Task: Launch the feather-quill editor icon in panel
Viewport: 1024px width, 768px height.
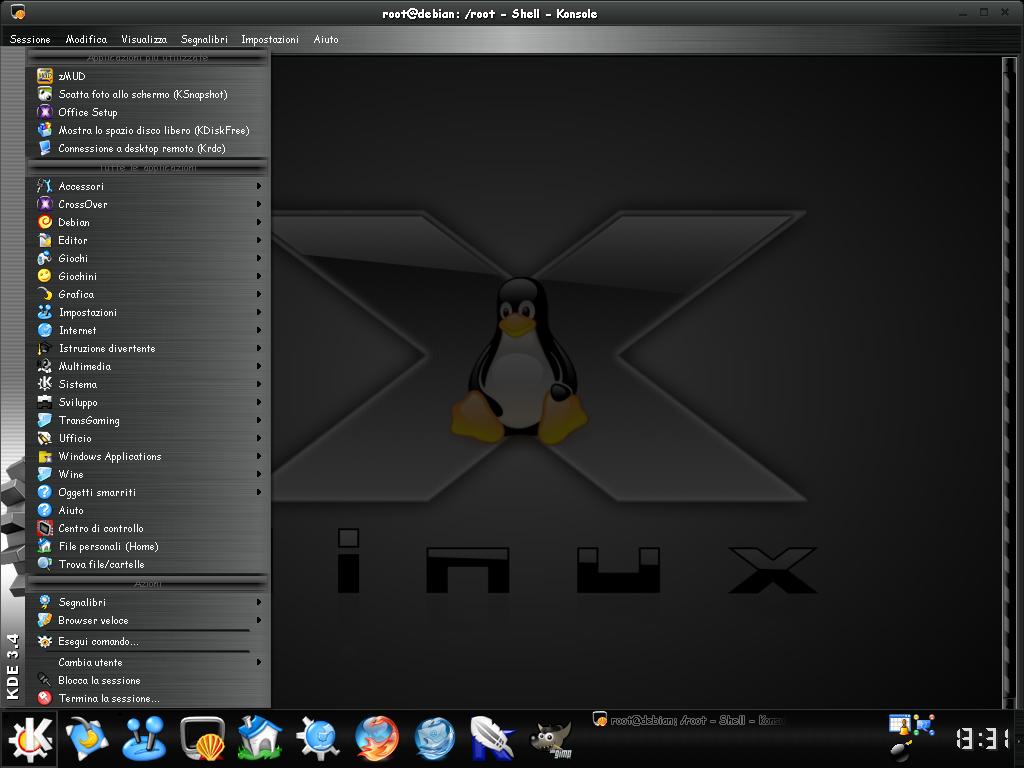Action: pyautogui.click(x=492, y=739)
